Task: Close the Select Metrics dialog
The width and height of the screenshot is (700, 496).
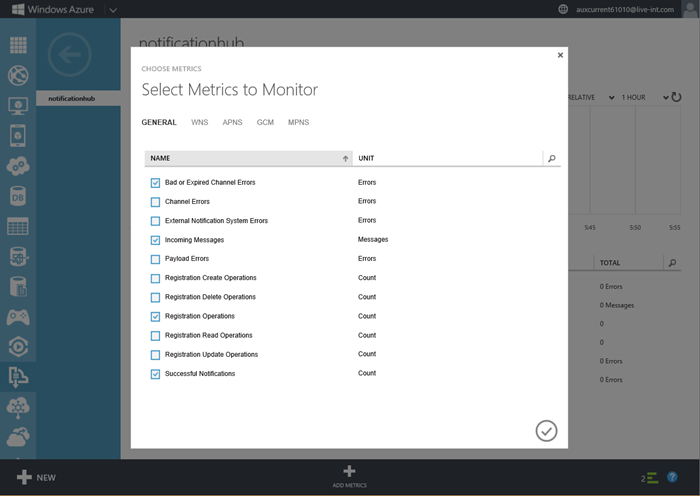Action: (560, 55)
